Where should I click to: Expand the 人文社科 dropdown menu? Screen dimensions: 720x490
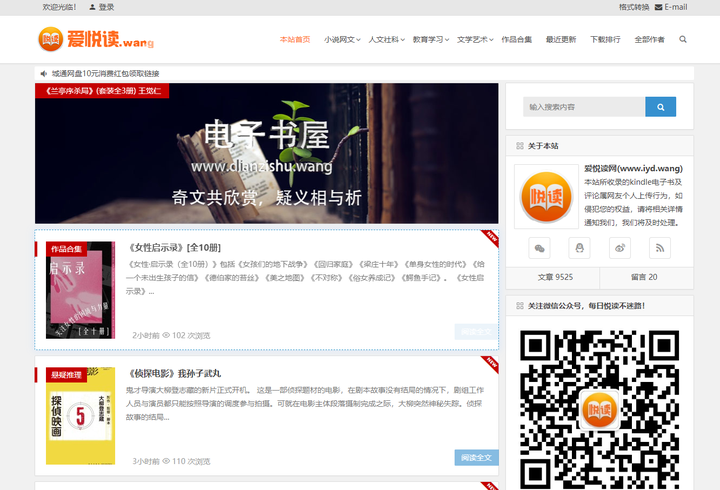386,40
